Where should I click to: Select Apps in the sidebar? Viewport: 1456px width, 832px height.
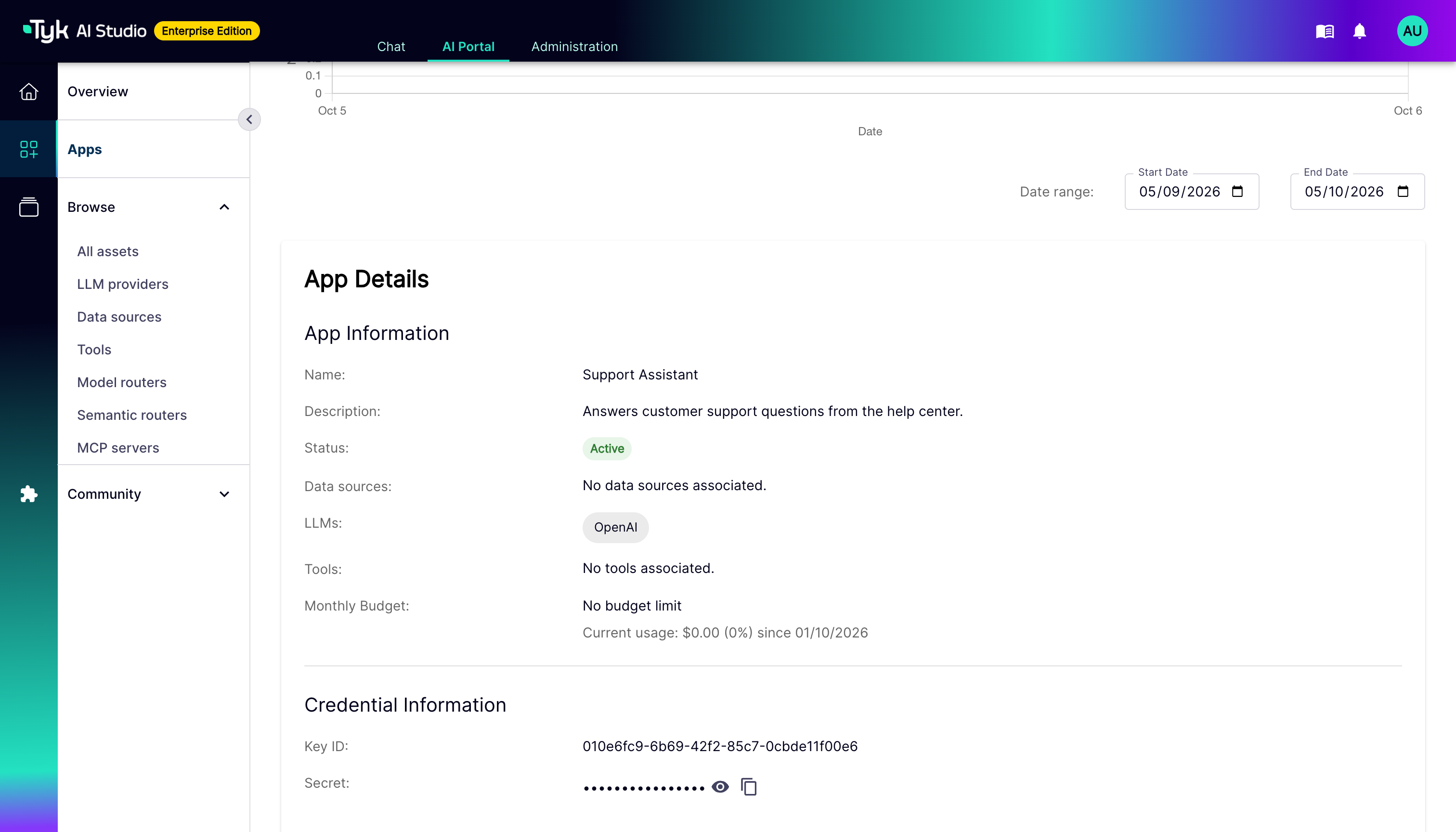click(154, 149)
